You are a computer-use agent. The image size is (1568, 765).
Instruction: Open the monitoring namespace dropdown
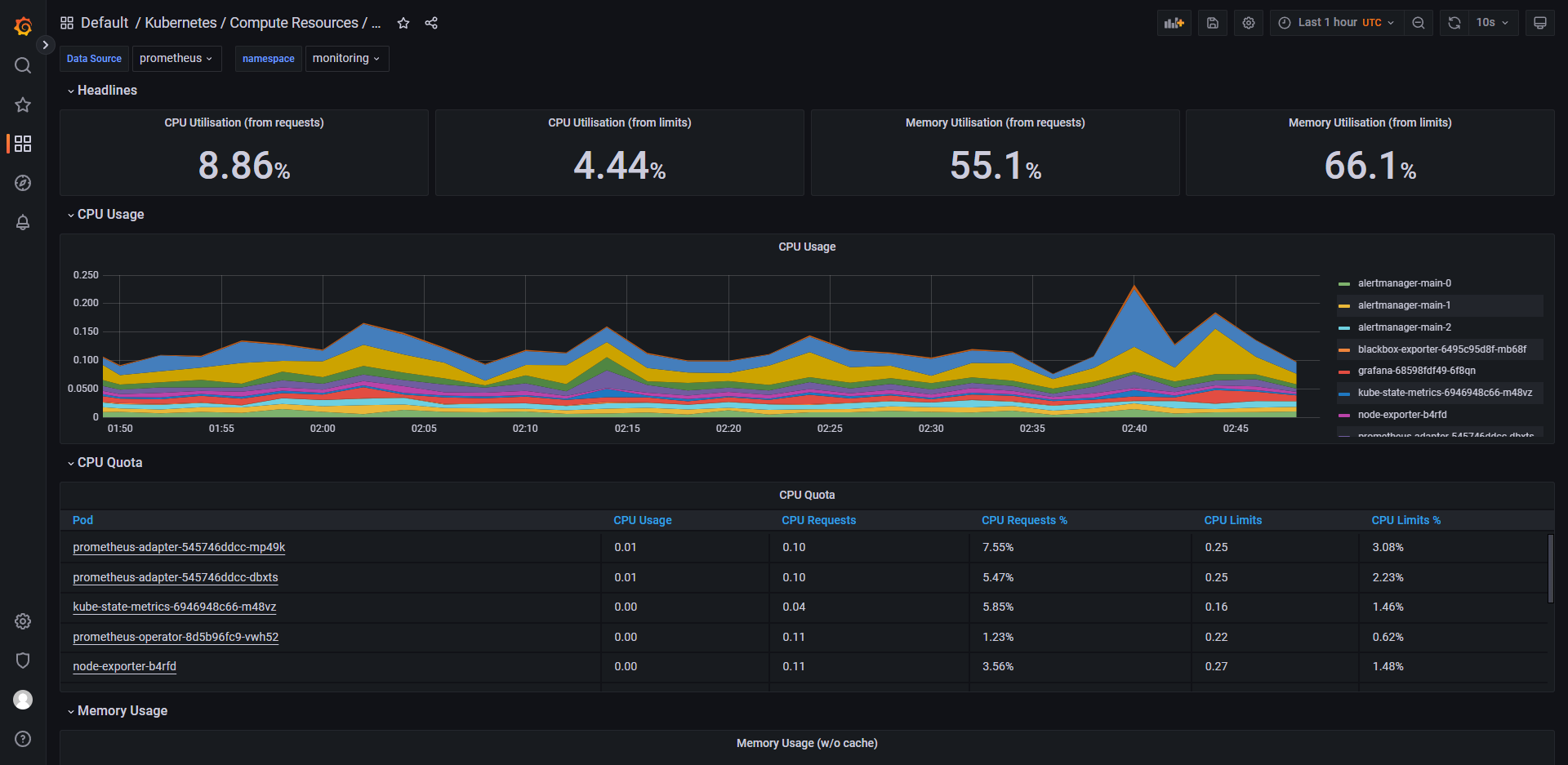tap(346, 59)
